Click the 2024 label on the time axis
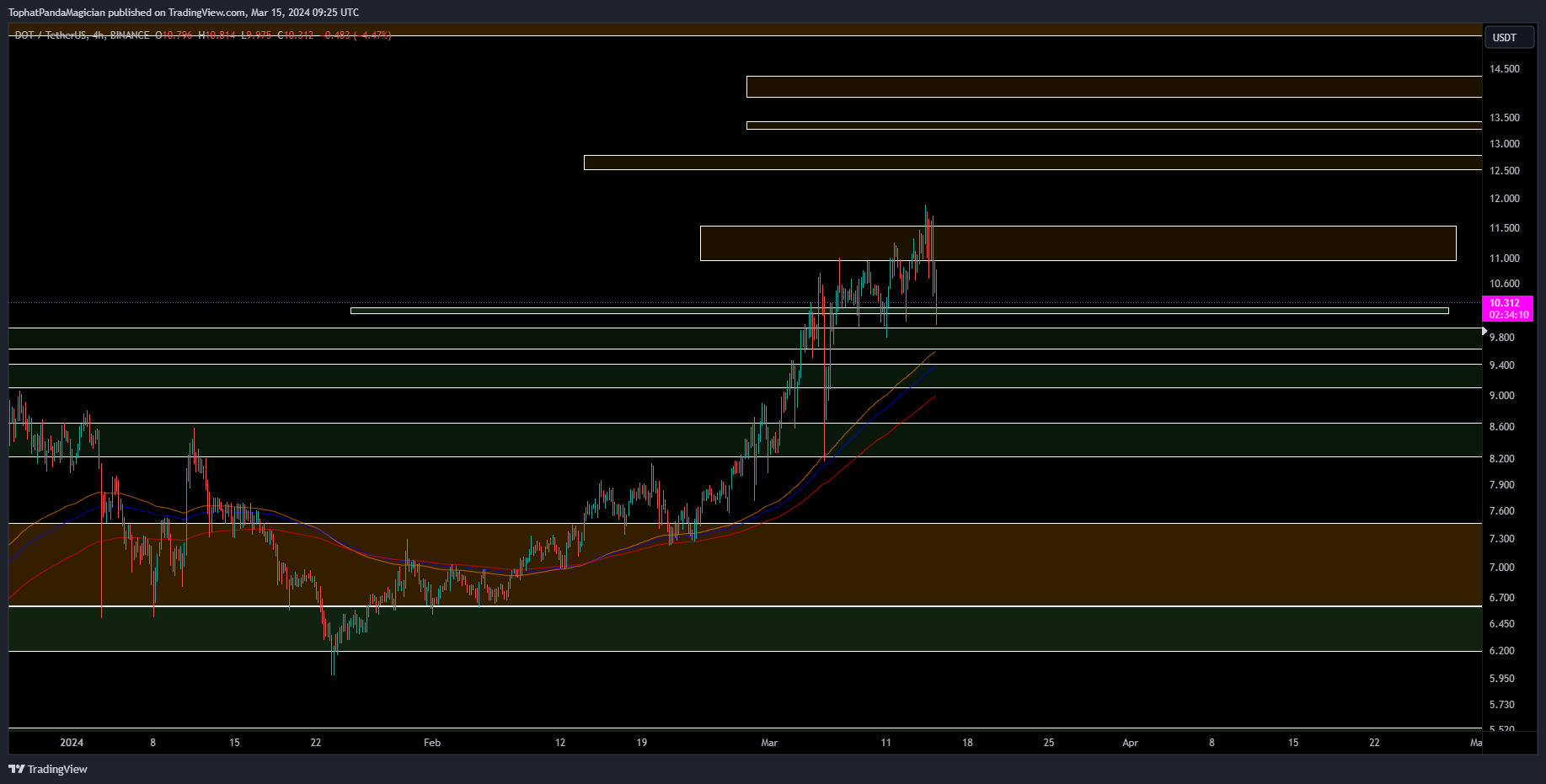1546x784 pixels. click(x=72, y=743)
